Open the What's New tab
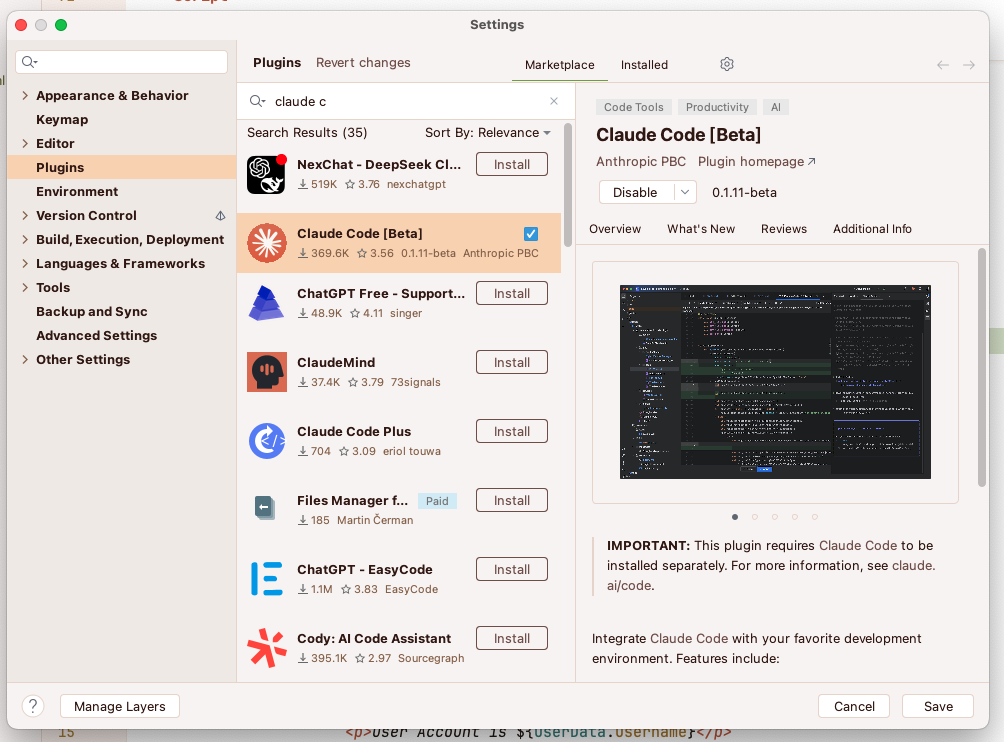This screenshot has width=1004, height=742. (700, 229)
